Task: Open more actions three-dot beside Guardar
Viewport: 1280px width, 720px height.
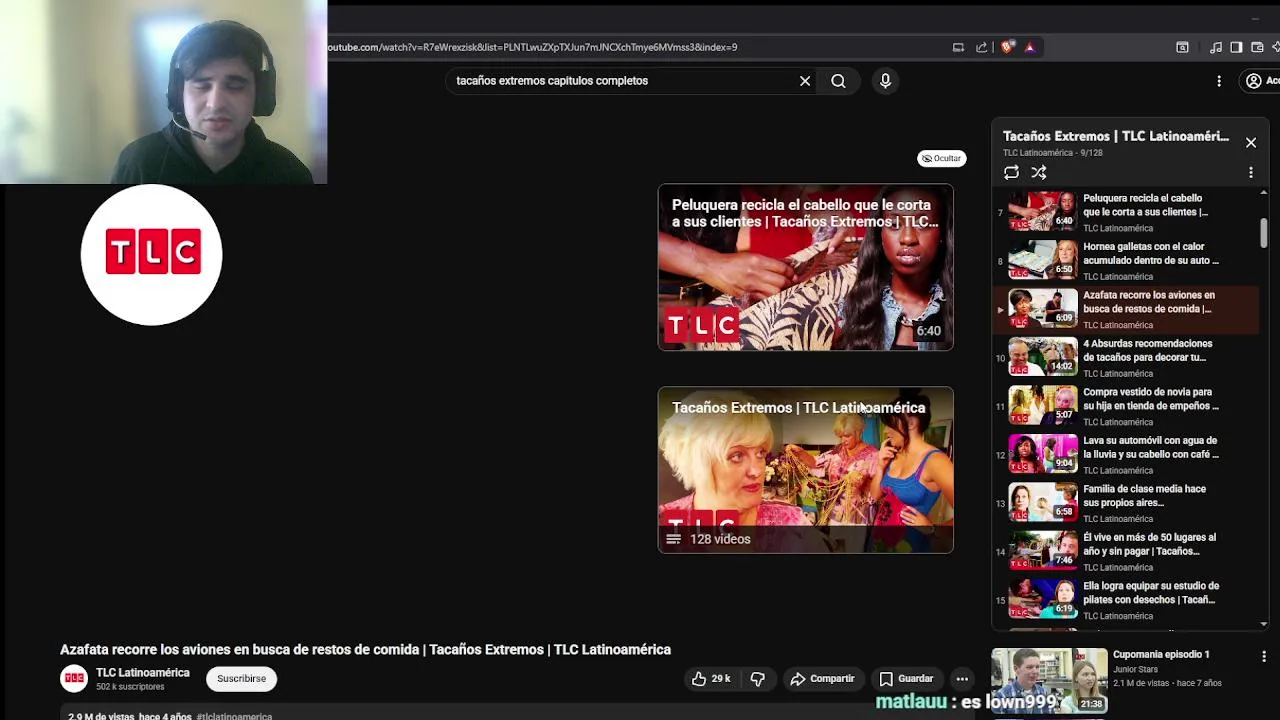Action: pos(962,679)
